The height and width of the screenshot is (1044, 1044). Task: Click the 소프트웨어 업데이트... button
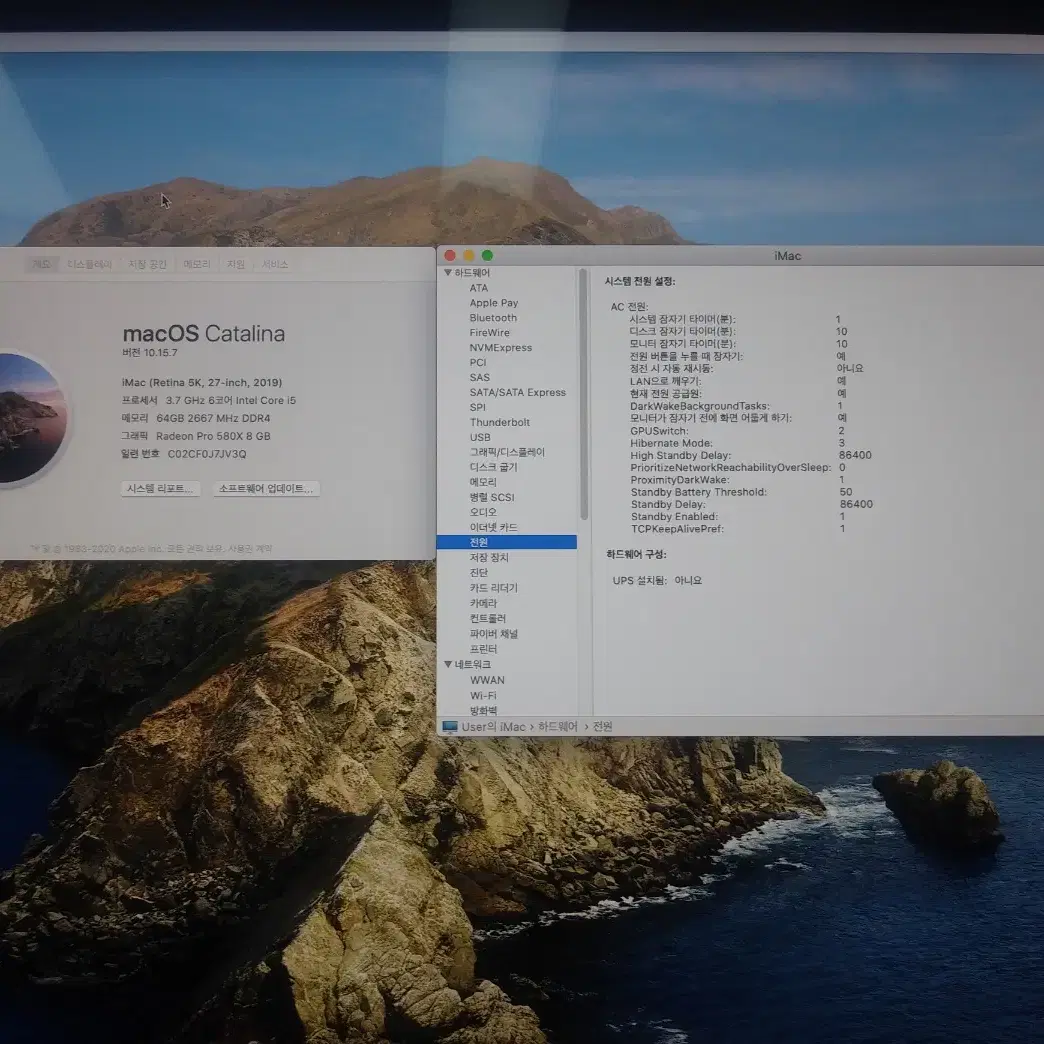pyautogui.click(x=266, y=489)
